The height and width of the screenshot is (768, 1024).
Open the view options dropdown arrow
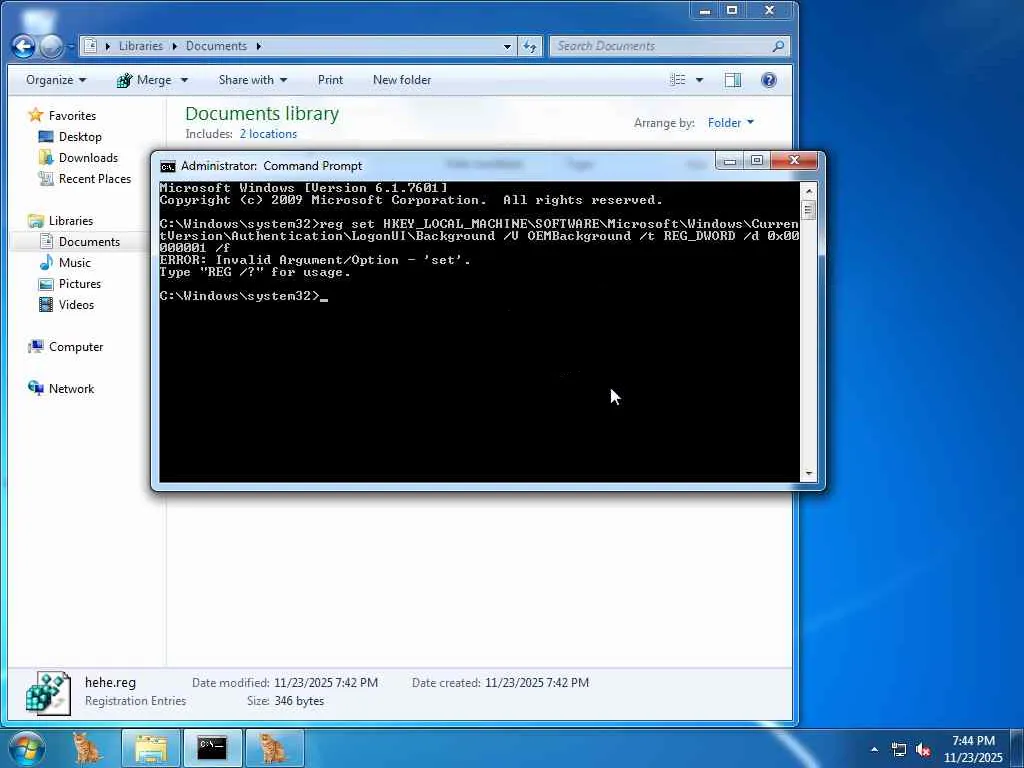699,80
